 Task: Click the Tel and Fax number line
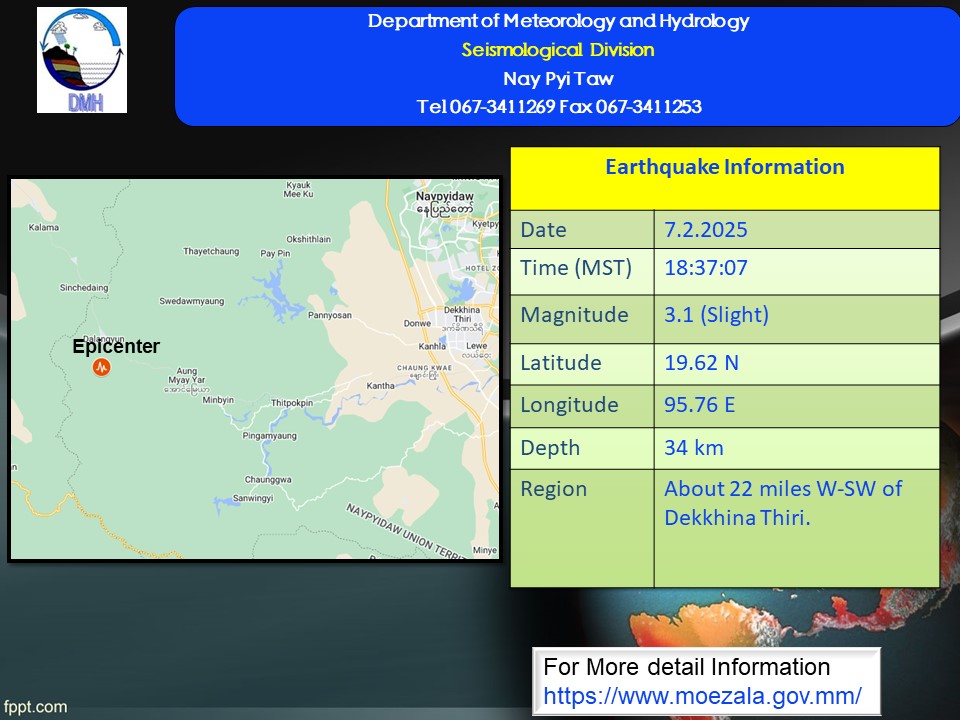[x=559, y=107]
